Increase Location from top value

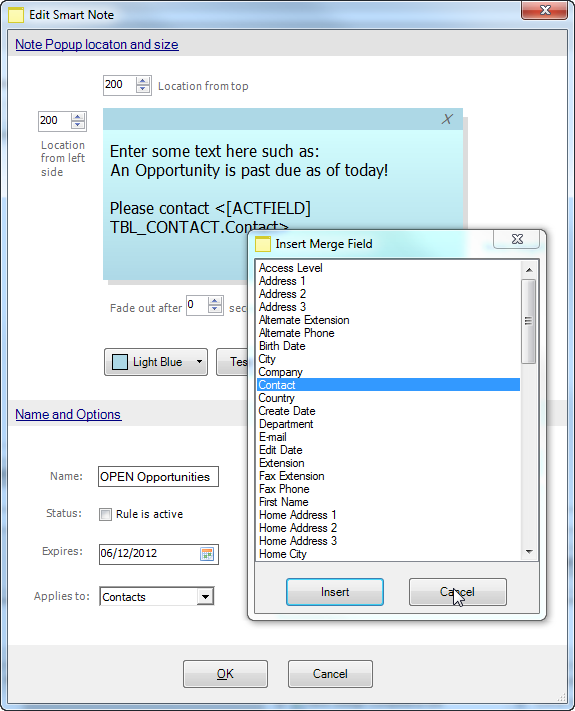coord(143,81)
